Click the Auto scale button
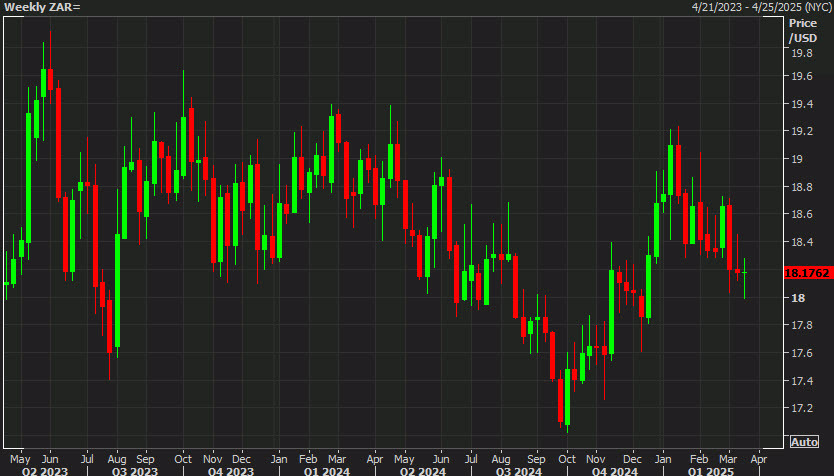Image resolution: width=834 pixels, height=476 pixels. (804, 442)
